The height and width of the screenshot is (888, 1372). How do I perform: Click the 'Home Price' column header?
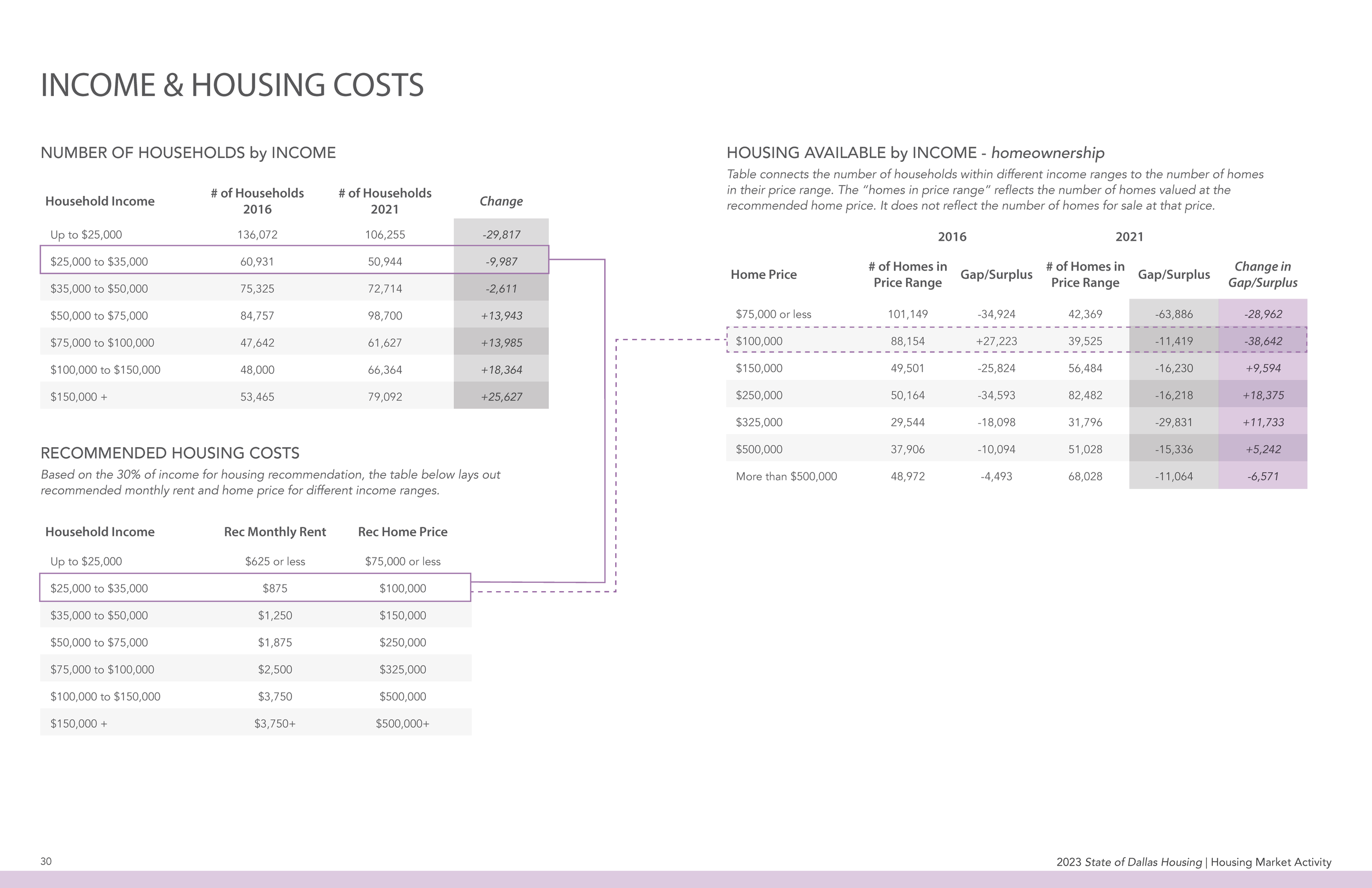(x=764, y=274)
